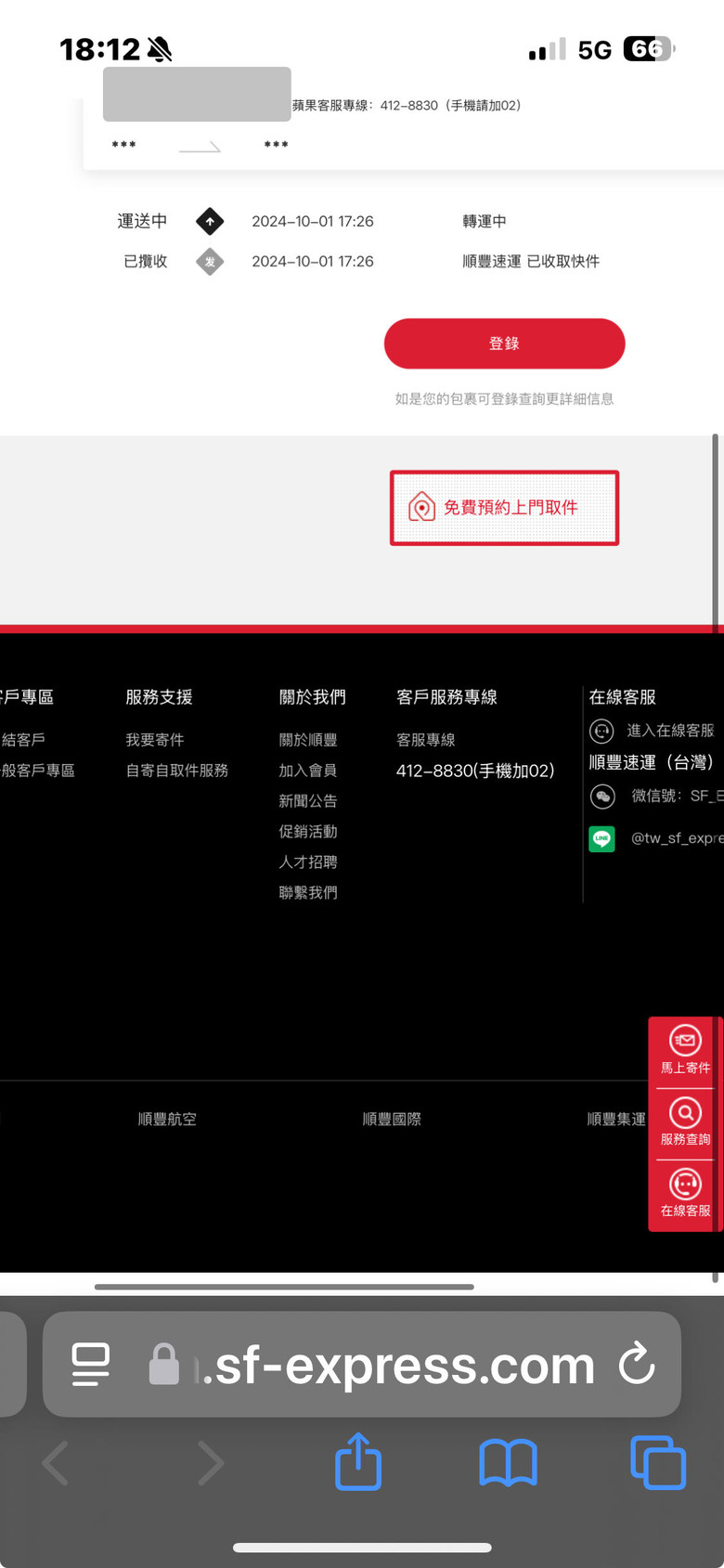
Task: Tap the 服務支援 footer heading
Action: coord(159,697)
